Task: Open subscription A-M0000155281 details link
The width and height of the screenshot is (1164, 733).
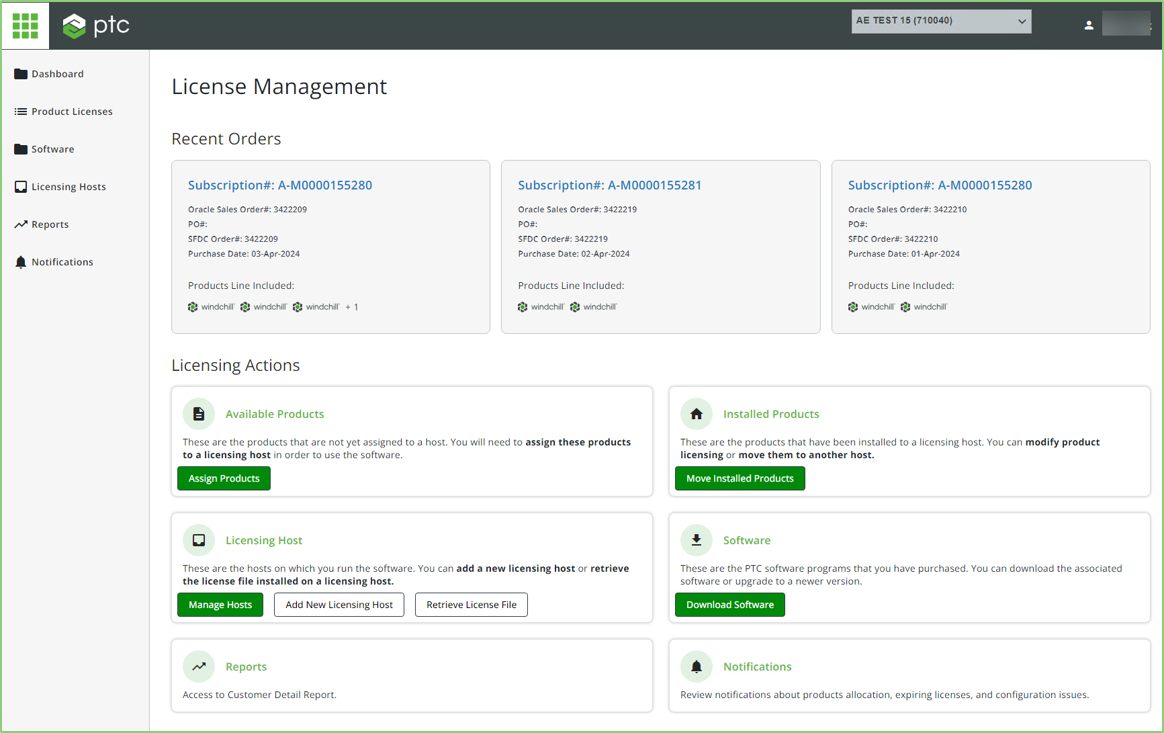Action: 610,184
